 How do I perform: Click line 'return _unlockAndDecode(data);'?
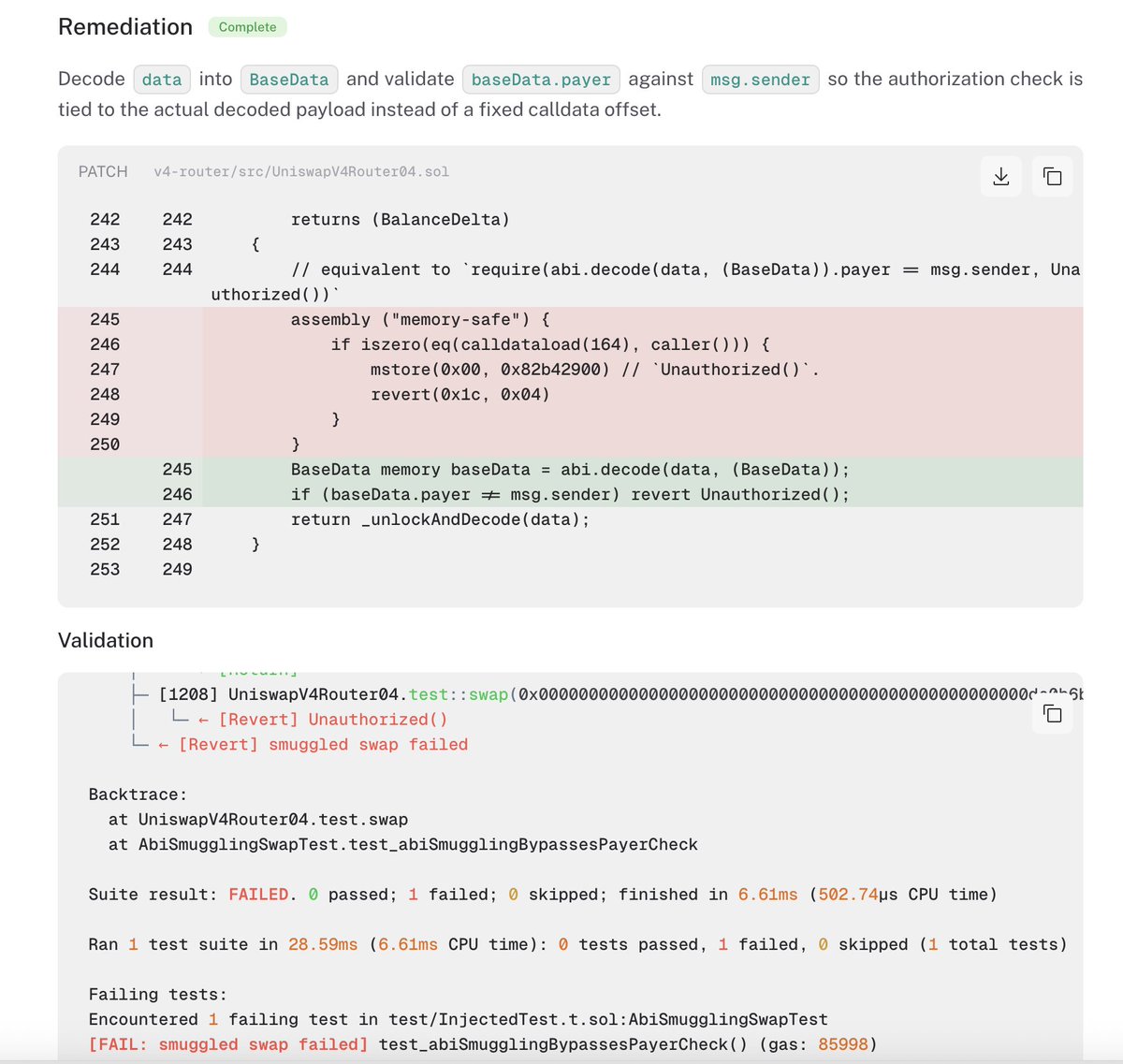click(440, 519)
